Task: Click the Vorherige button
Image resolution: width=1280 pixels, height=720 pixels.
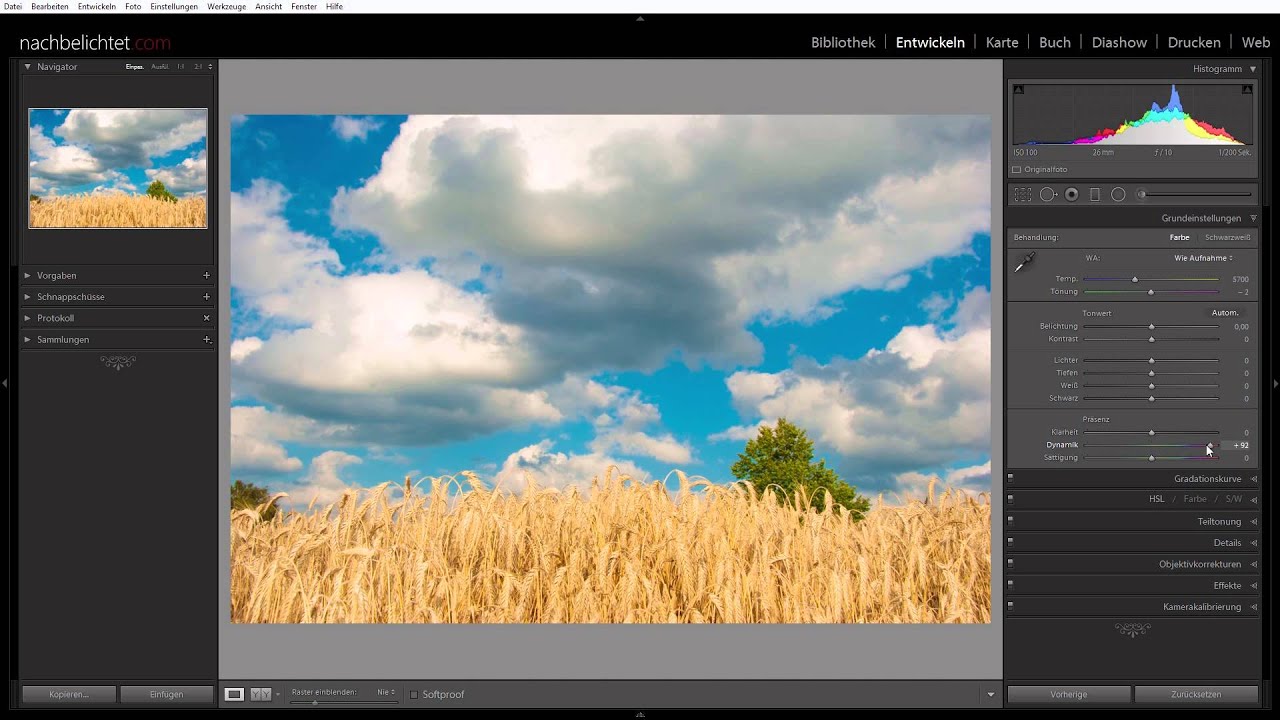Action: pyautogui.click(x=1069, y=694)
